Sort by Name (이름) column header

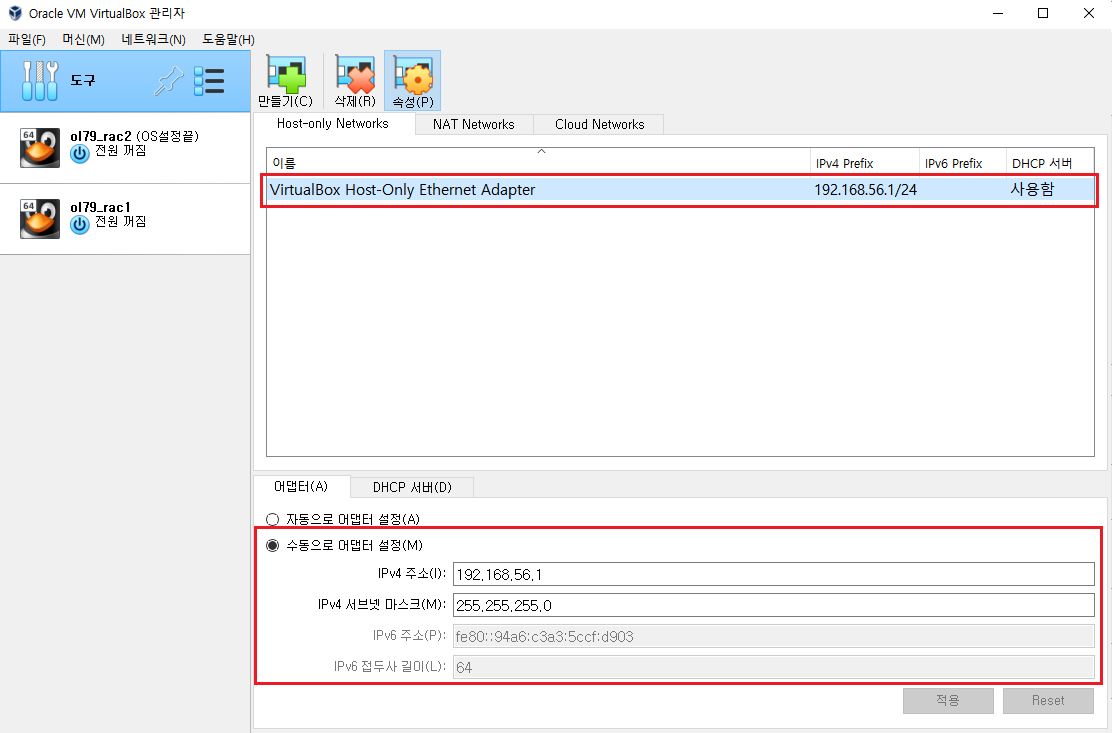[x=539, y=162]
